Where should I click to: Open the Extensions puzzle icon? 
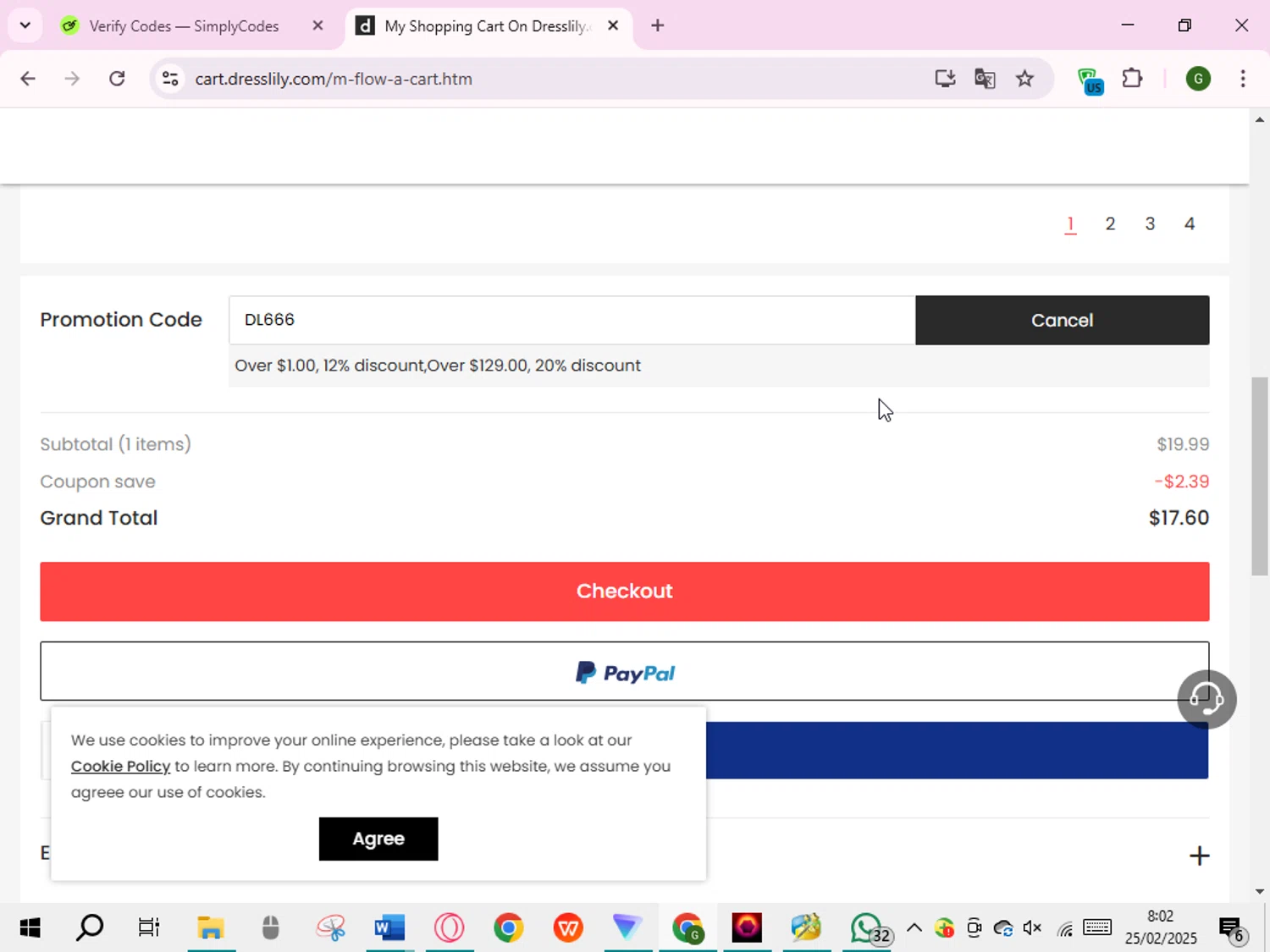tap(1132, 79)
